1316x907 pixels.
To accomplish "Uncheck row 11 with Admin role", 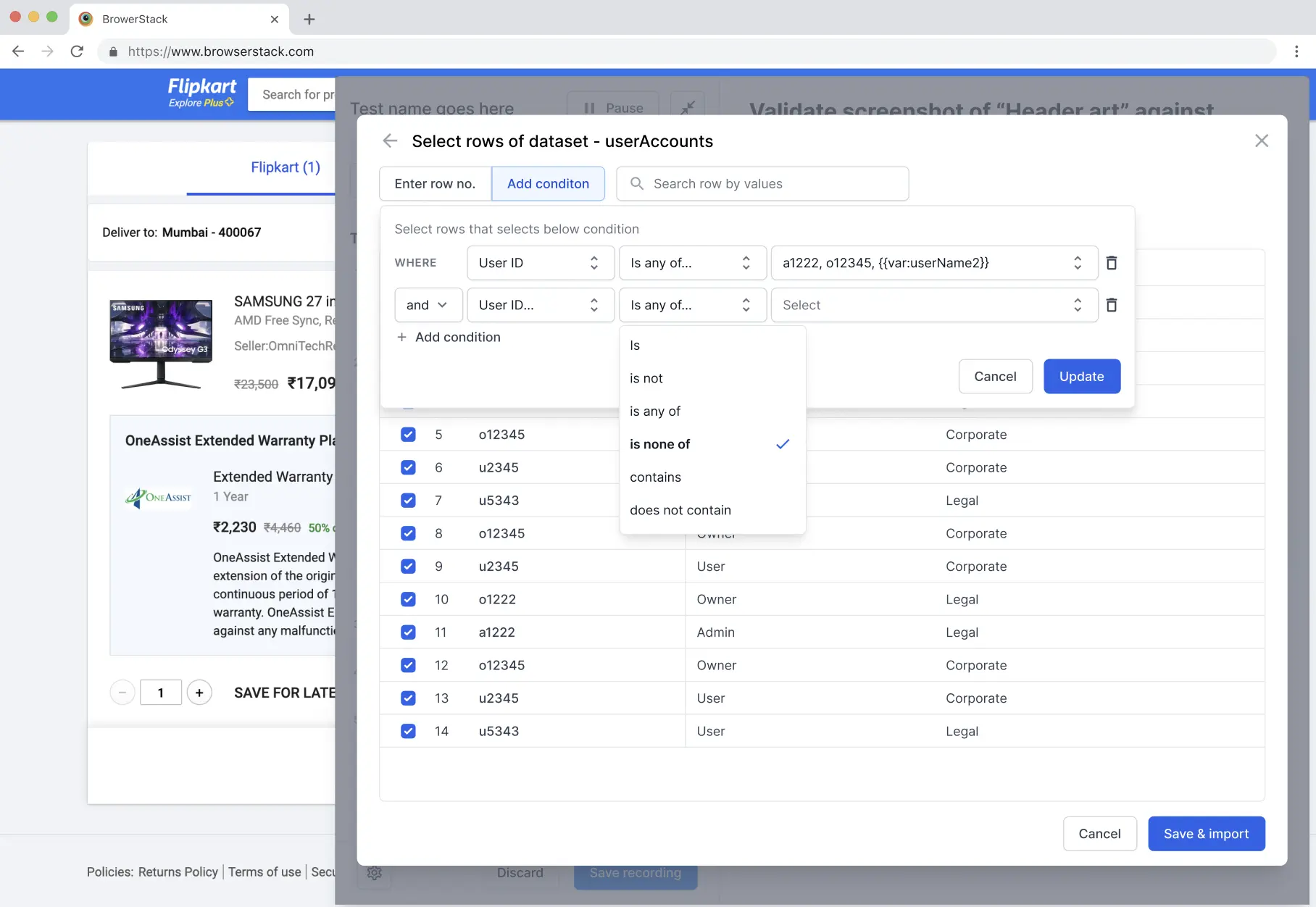I will tap(408, 632).
